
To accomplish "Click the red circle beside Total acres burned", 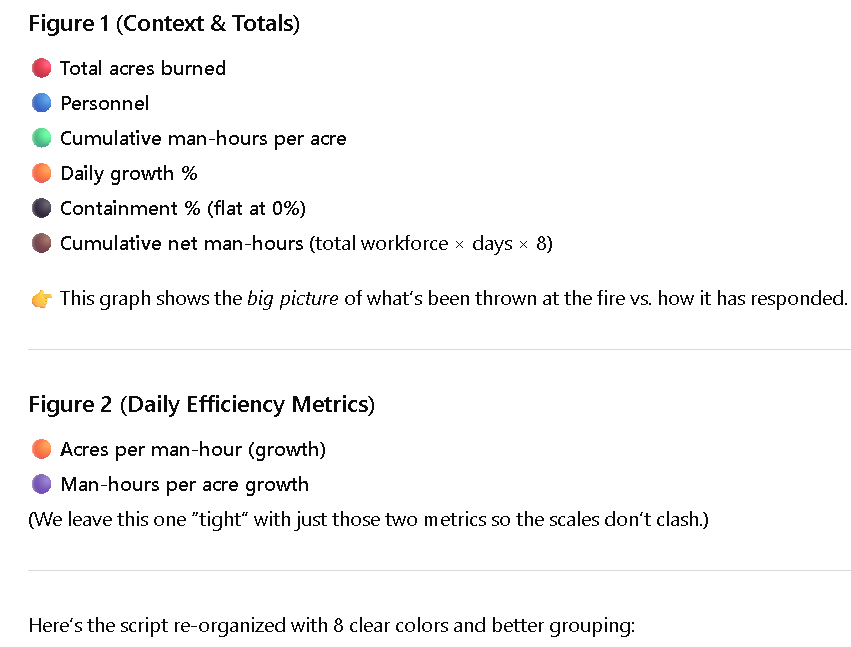I will 41,68.
